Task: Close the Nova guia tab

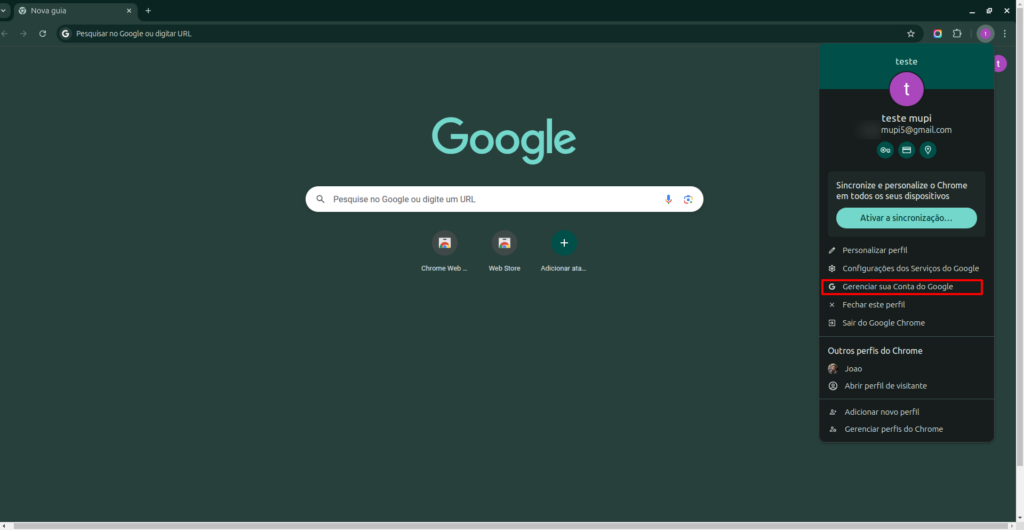Action: pos(129,10)
